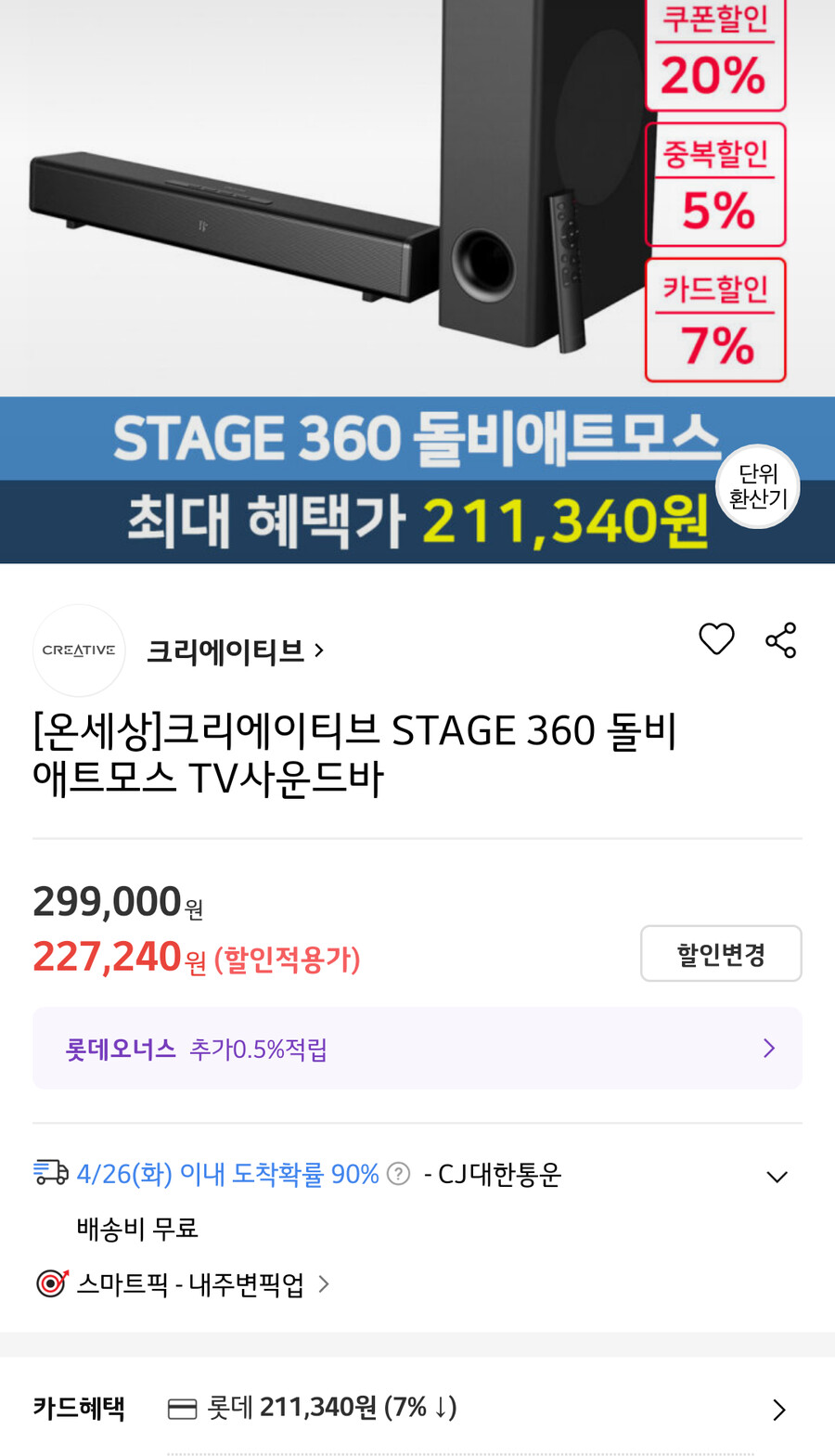Expand the delivery details chevron
This screenshot has width=835, height=1456.
[x=777, y=1175]
